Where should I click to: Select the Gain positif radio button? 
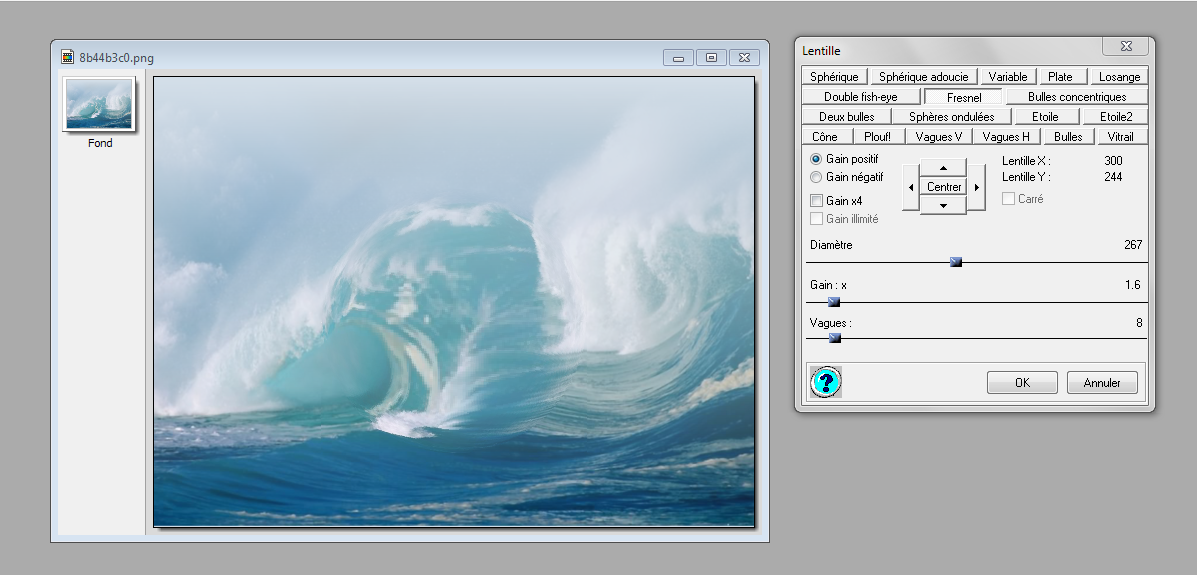[x=816, y=159]
